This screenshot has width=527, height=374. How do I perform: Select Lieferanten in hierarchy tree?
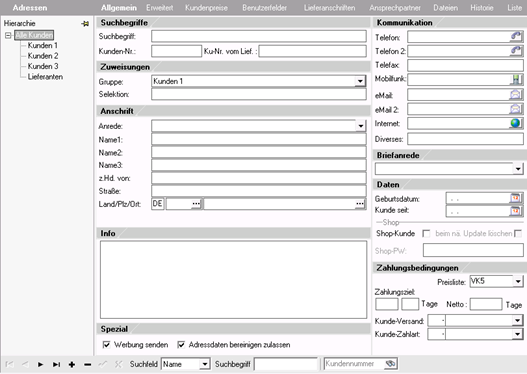(x=45, y=77)
